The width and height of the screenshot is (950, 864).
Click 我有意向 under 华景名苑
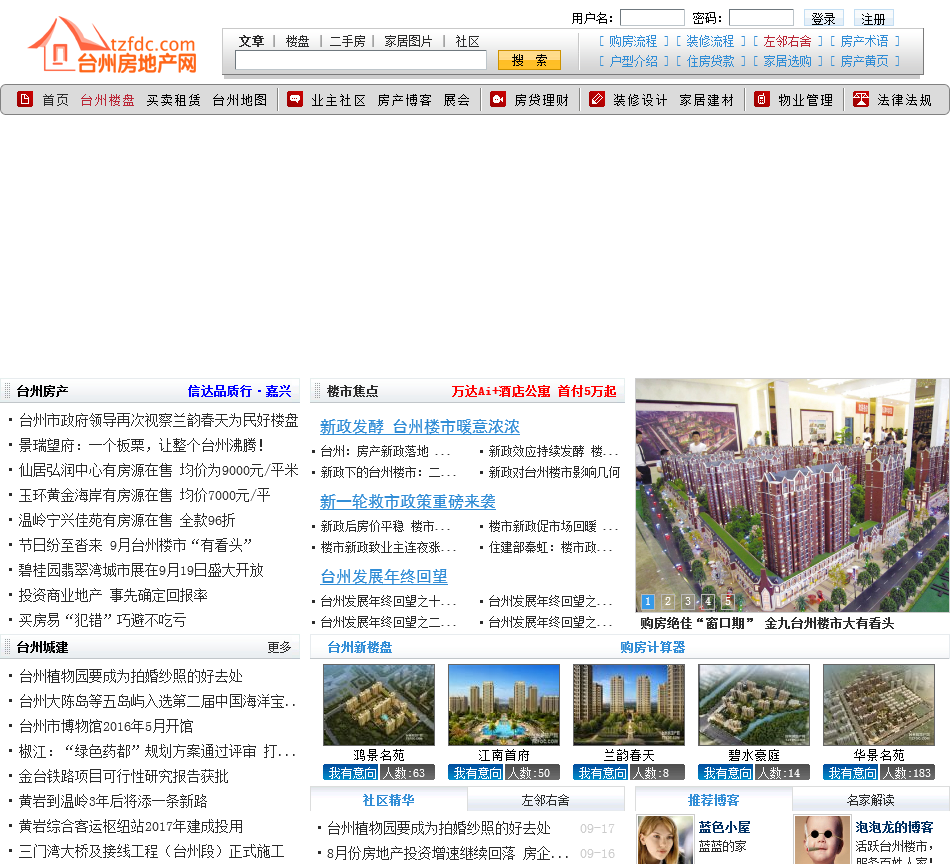tap(851, 773)
